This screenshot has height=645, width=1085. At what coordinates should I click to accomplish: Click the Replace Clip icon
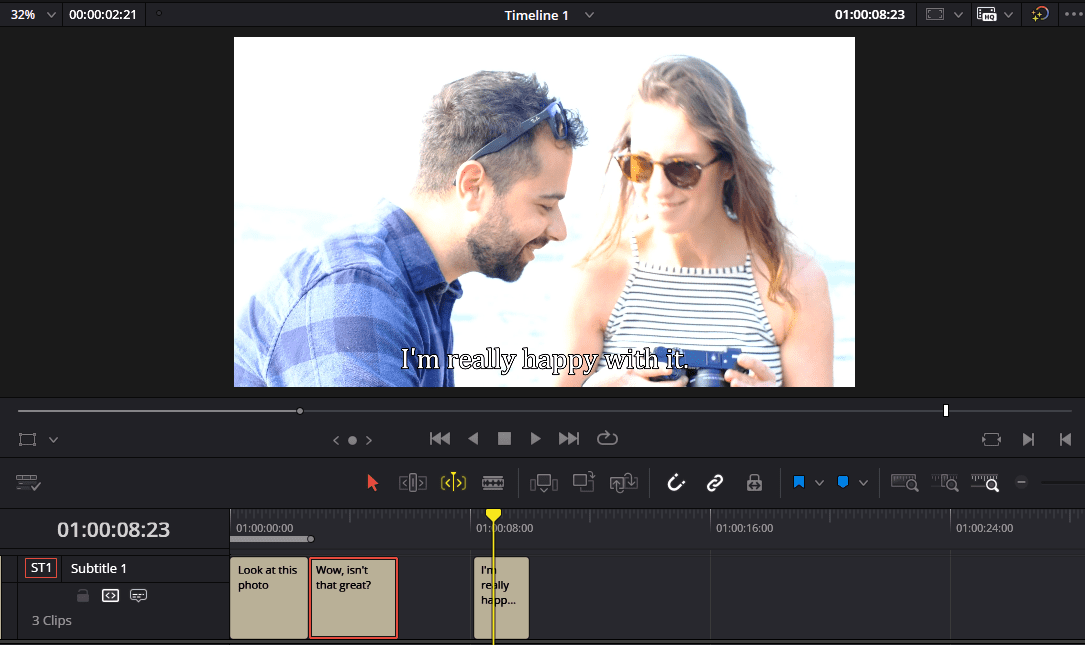coord(624,482)
